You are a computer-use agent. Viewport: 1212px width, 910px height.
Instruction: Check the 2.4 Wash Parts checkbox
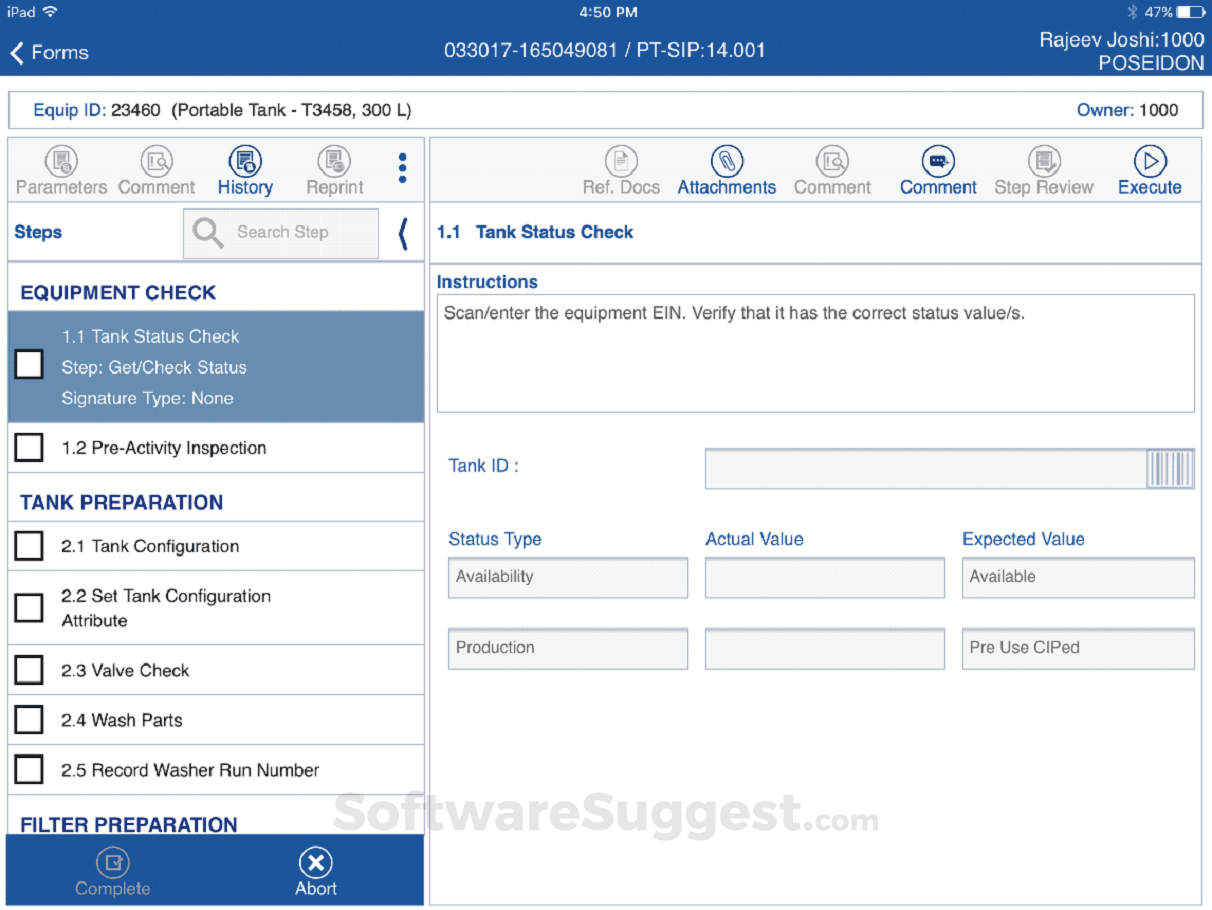point(29,720)
